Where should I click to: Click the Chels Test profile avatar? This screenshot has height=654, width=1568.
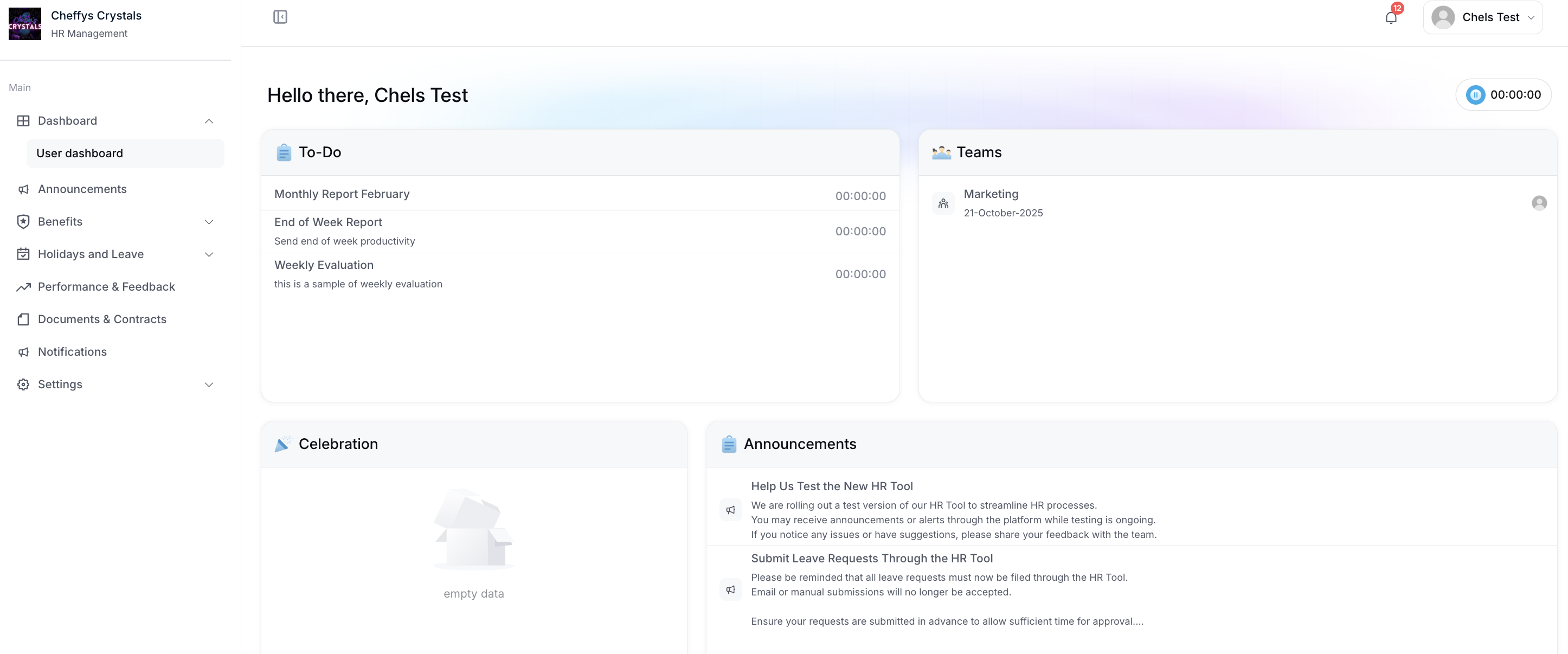coord(1443,17)
